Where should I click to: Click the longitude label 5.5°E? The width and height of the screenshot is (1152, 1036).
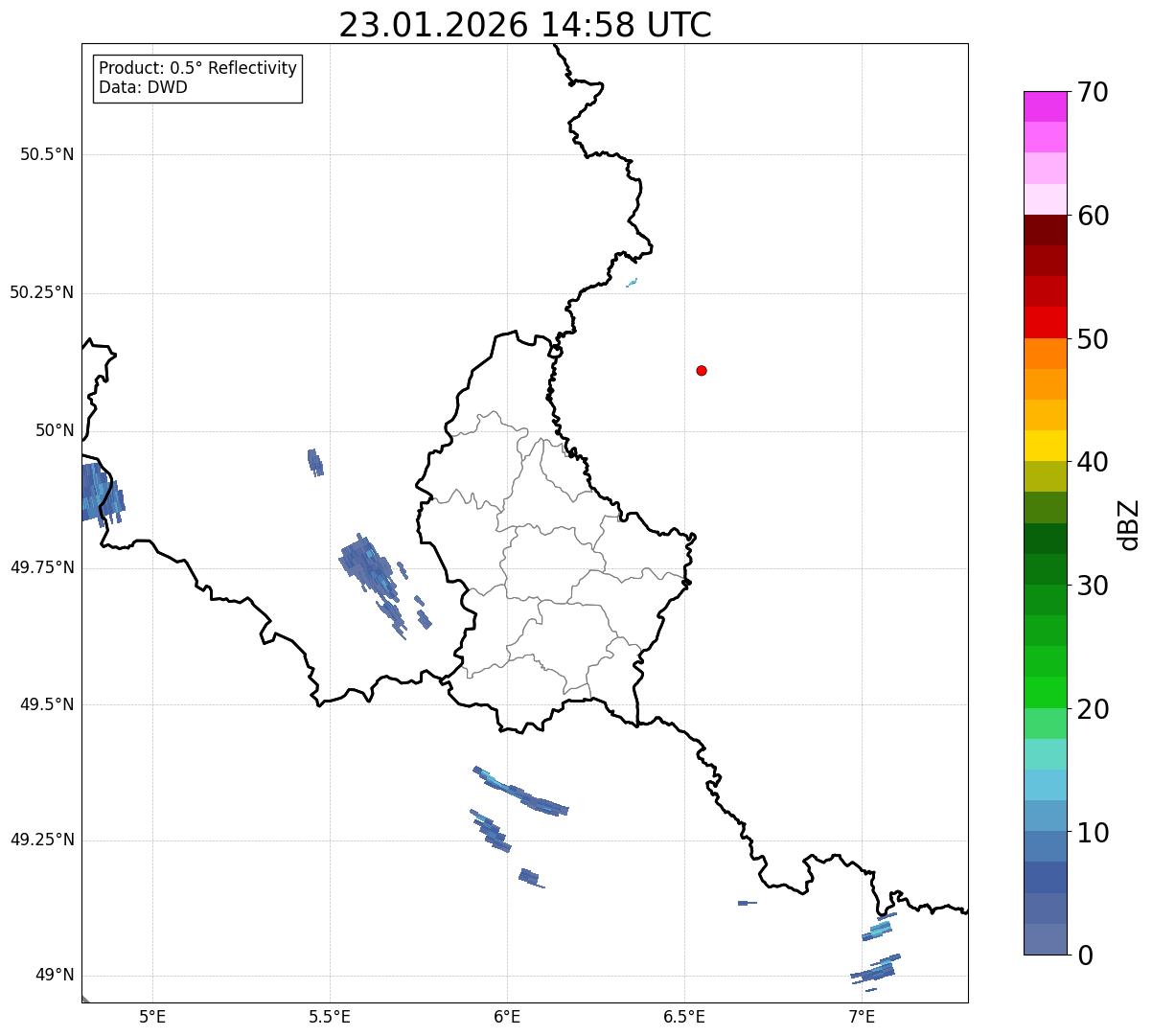pyautogui.click(x=330, y=1016)
